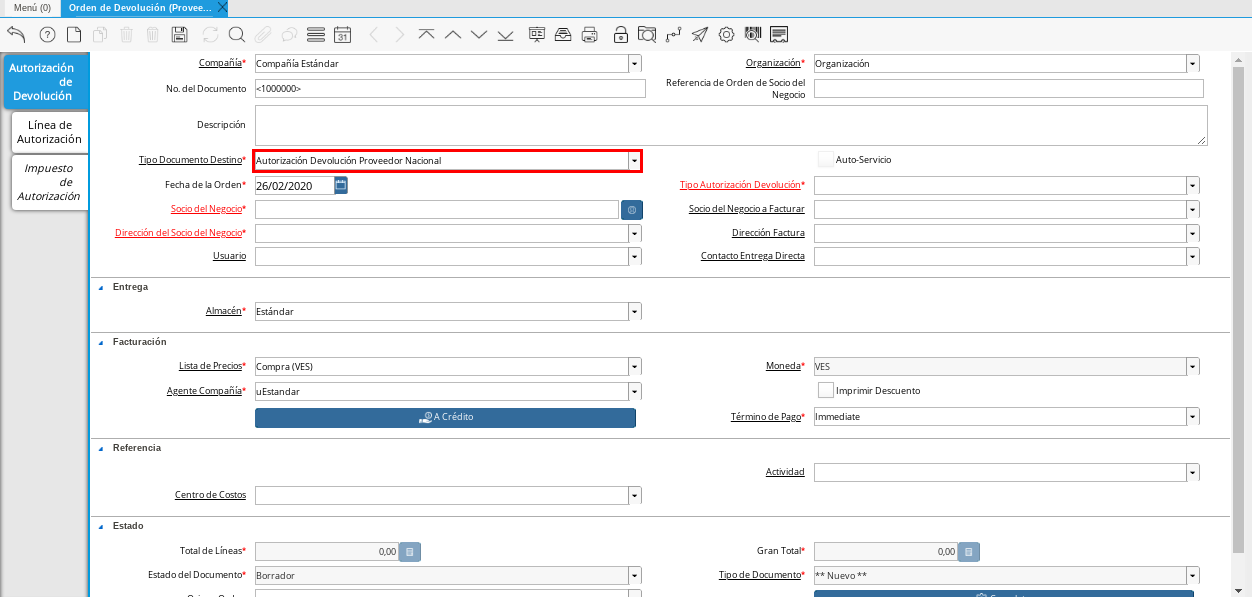The image size is (1252, 597).
Task: Click the undo changes arrow icon
Action: click(16, 35)
